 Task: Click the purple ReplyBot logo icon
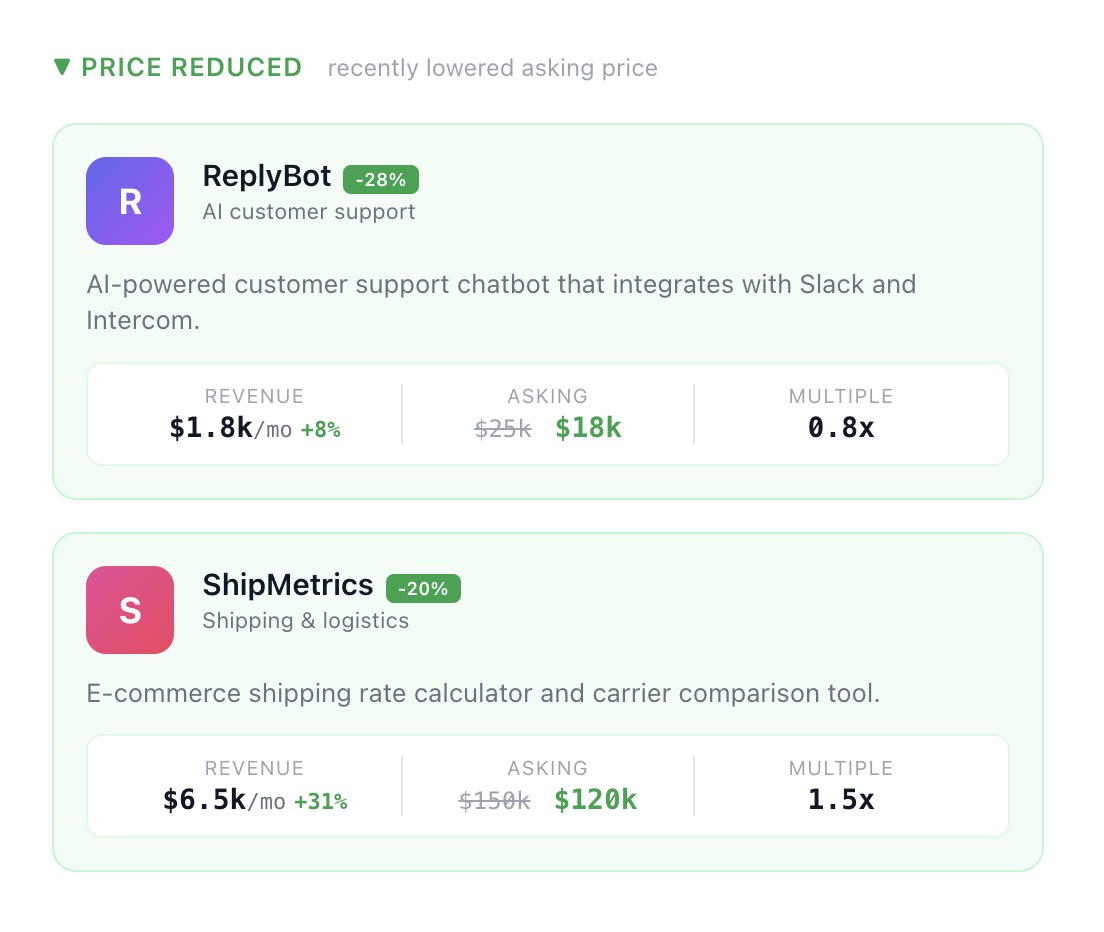click(x=130, y=201)
